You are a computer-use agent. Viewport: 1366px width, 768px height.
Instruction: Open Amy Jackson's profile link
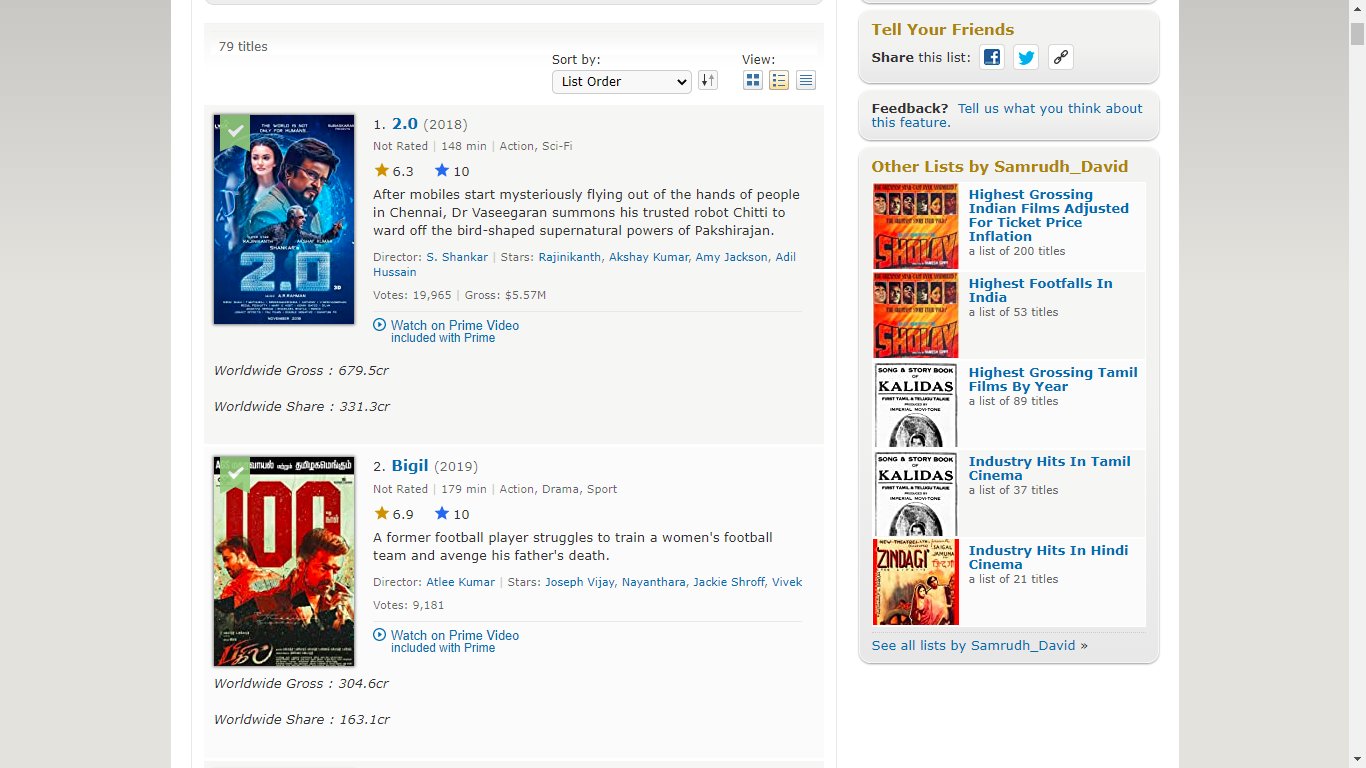point(732,257)
